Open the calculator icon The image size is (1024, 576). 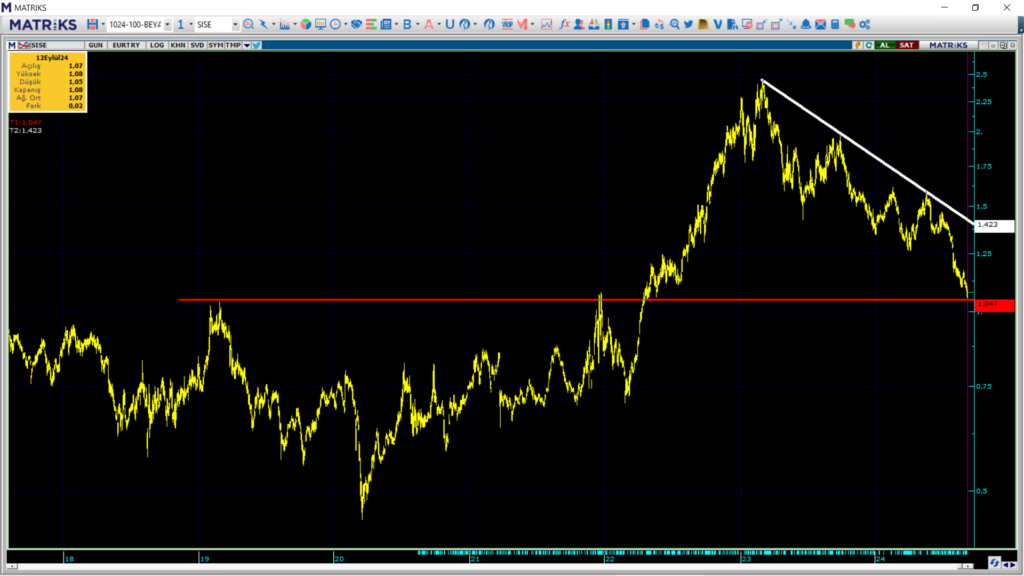point(835,24)
